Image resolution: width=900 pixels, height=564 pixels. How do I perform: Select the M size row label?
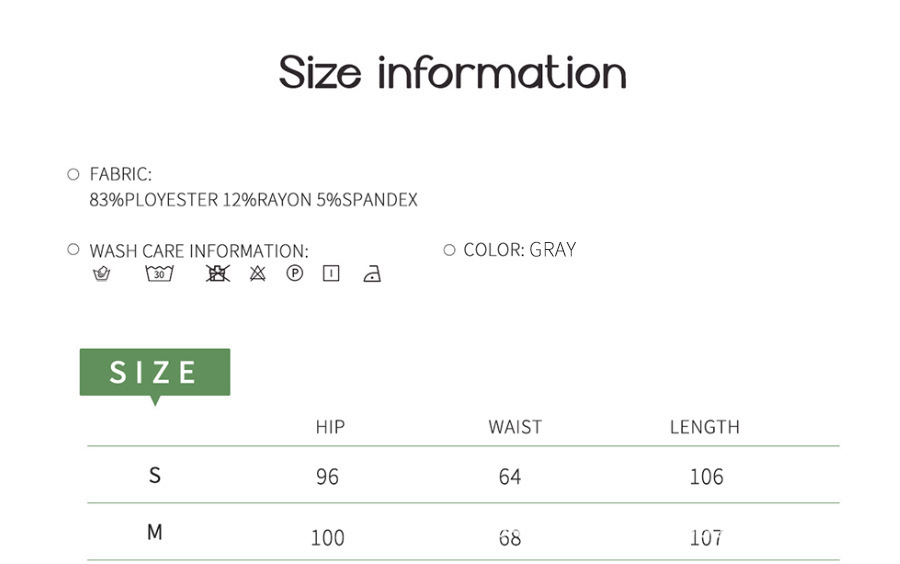[155, 532]
